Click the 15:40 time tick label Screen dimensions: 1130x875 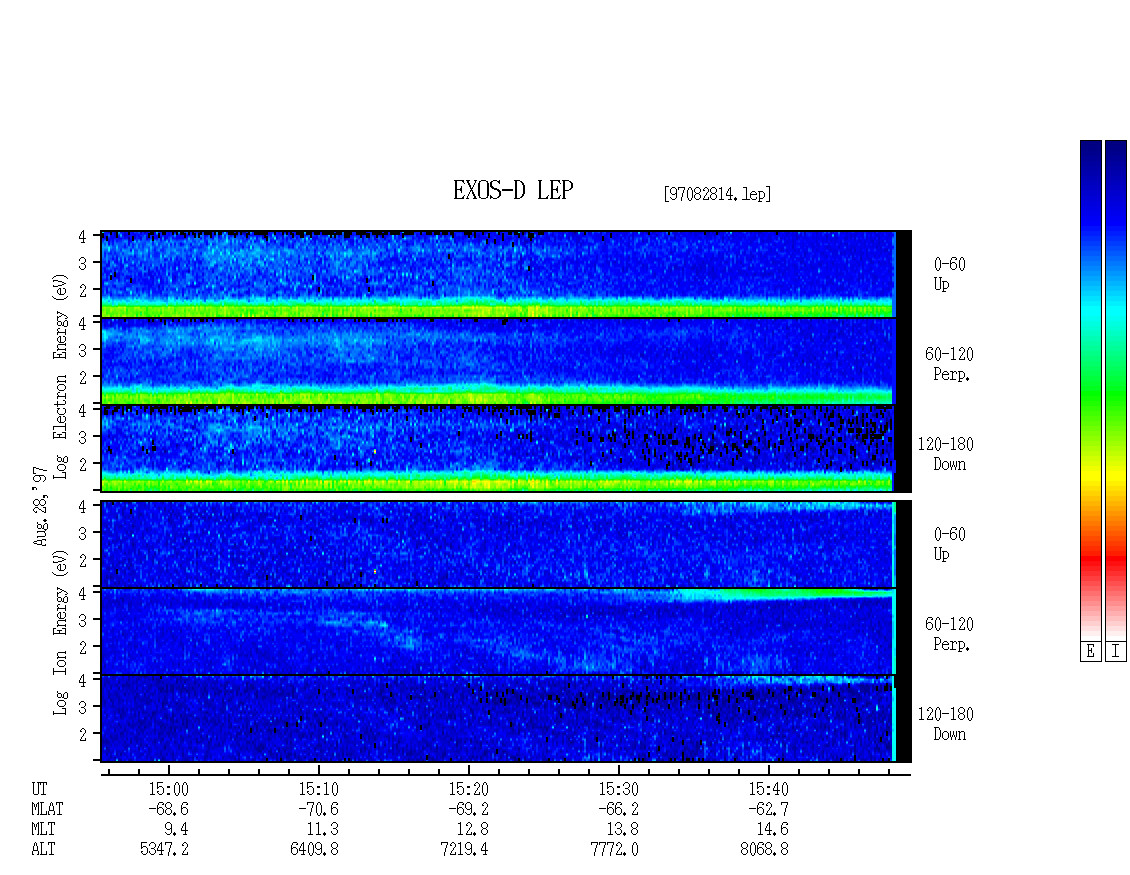pos(768,789)
